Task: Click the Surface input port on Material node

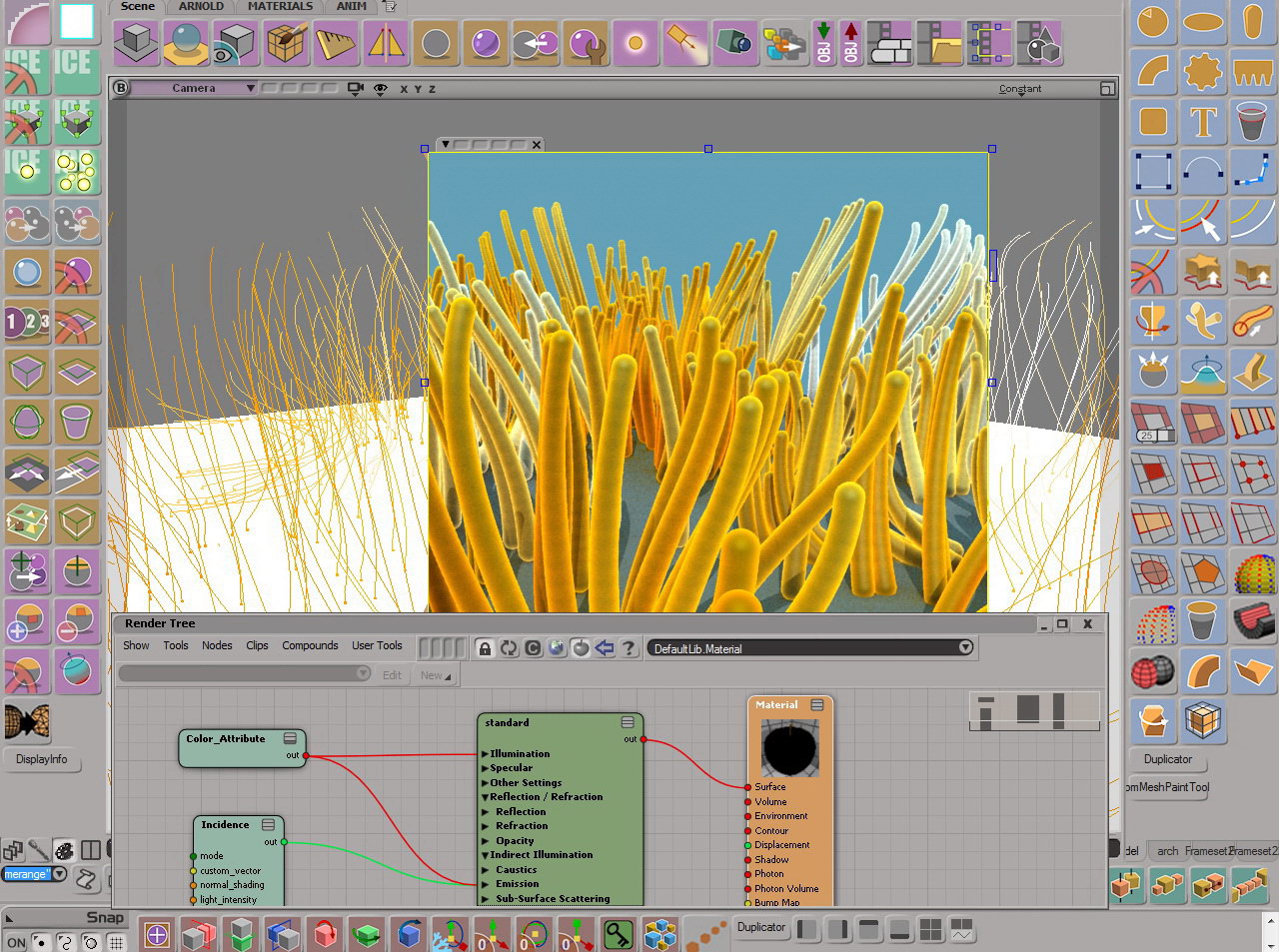Action: pos(747,787)
